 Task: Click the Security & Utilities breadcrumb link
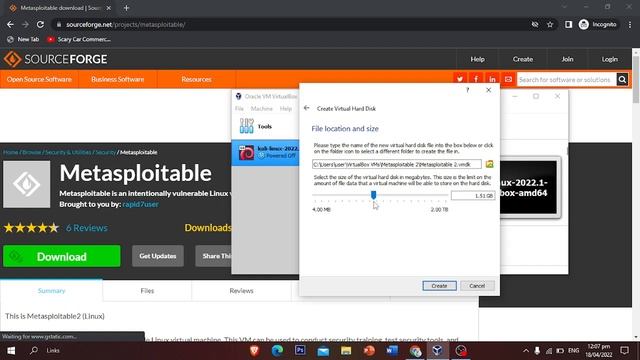click(x=68, y=152)
